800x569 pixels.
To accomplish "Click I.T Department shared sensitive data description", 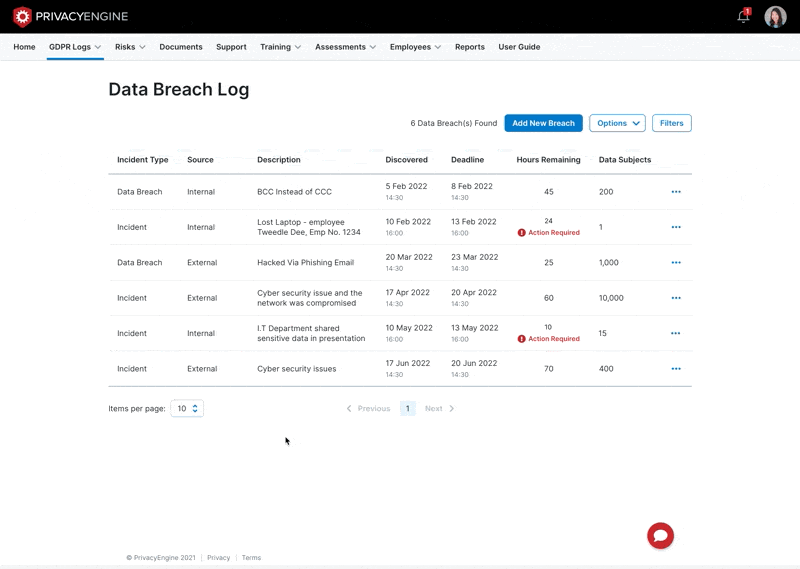I will pyautogui.click(x=311, y=333).
